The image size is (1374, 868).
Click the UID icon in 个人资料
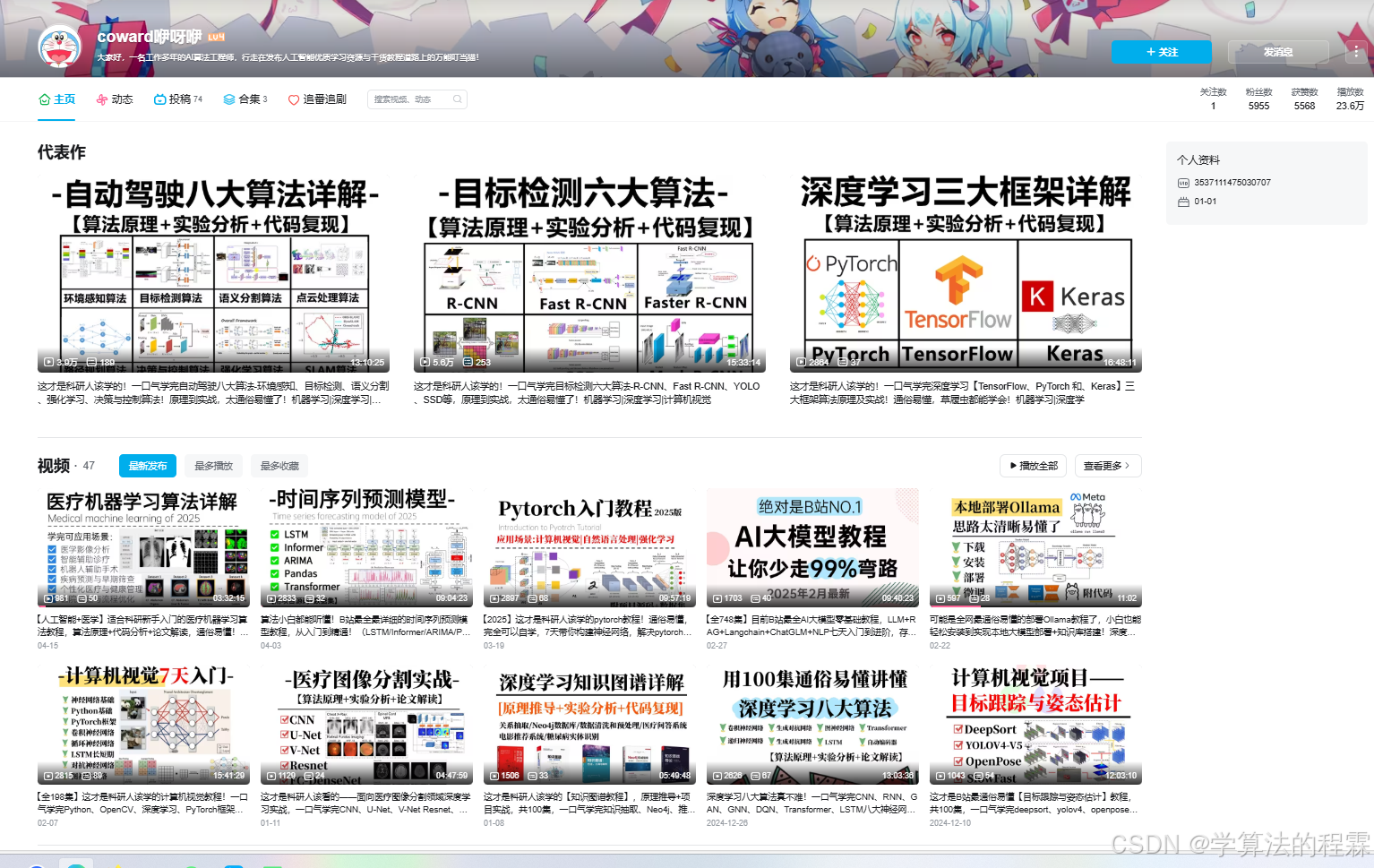pyautogui.click(x=1183, y=183)
